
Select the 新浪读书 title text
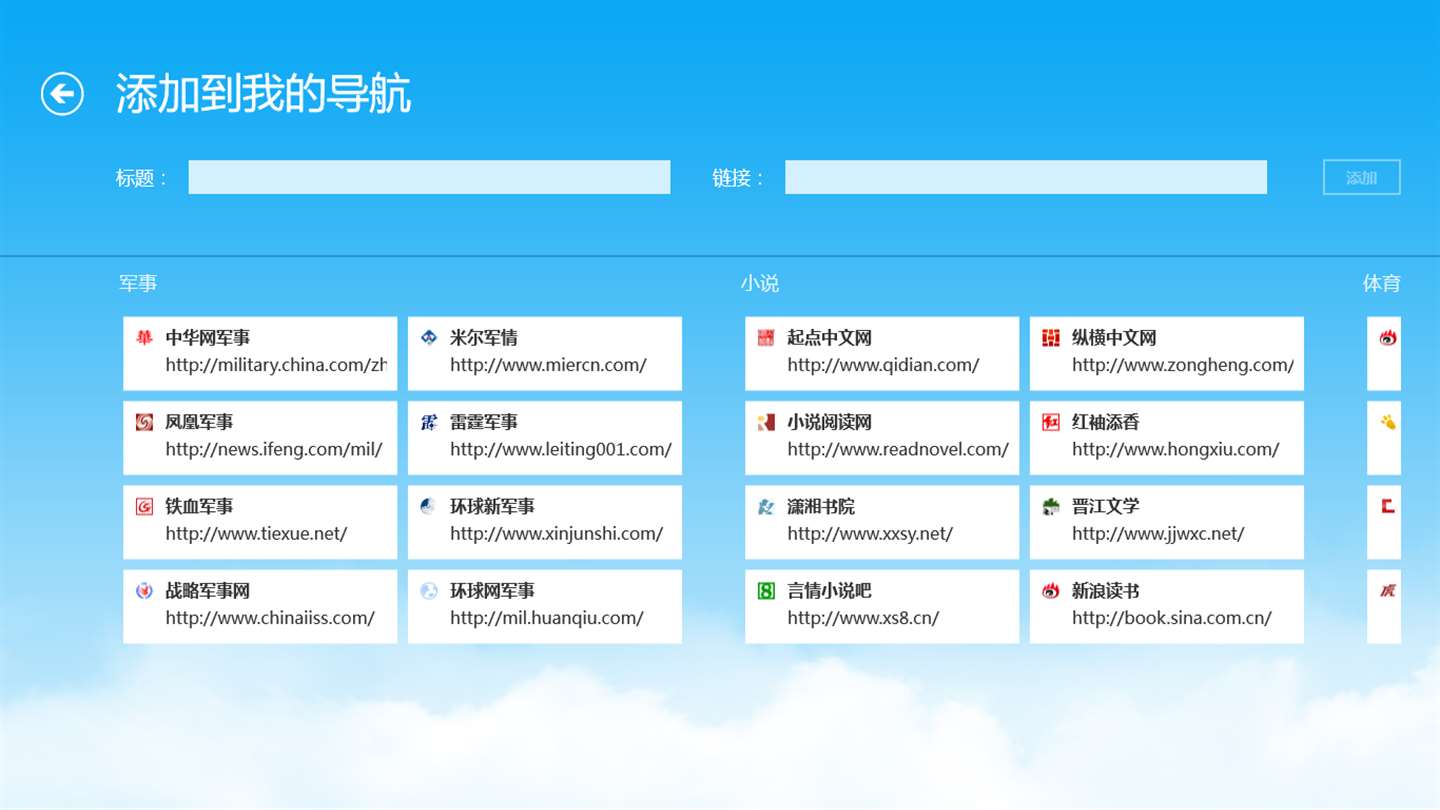pyautogui.click(x=1106, y=591)
